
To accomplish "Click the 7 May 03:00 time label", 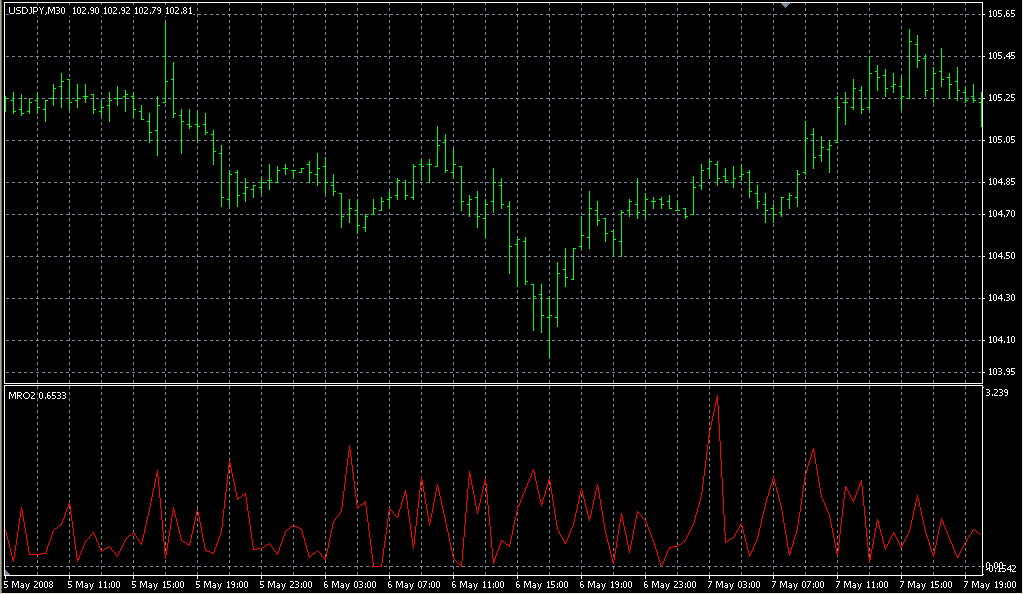I will pyautogui.click(x=734, y=585).
